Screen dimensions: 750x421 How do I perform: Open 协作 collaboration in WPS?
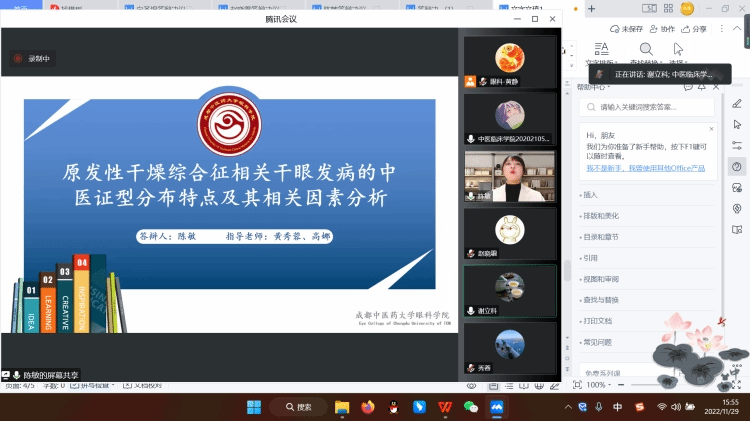(x=662, y=29)
